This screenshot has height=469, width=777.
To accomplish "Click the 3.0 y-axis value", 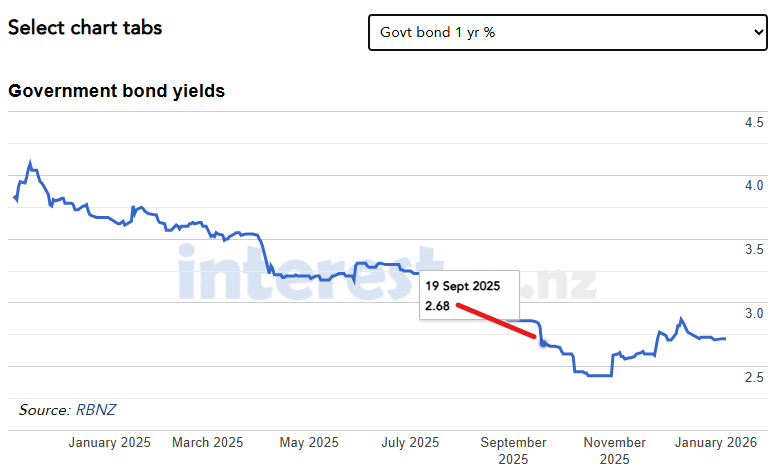I will (x=753, y=313).
